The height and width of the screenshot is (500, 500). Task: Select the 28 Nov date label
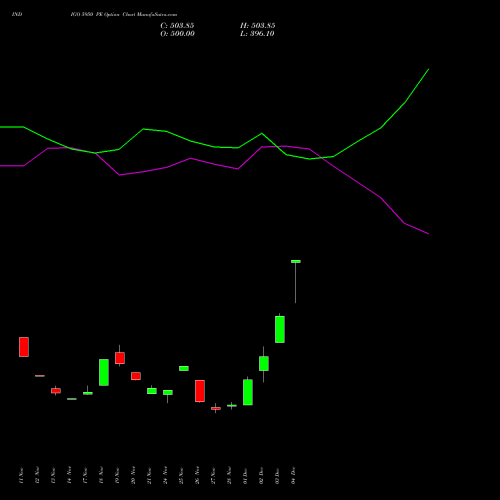[229, 475]
